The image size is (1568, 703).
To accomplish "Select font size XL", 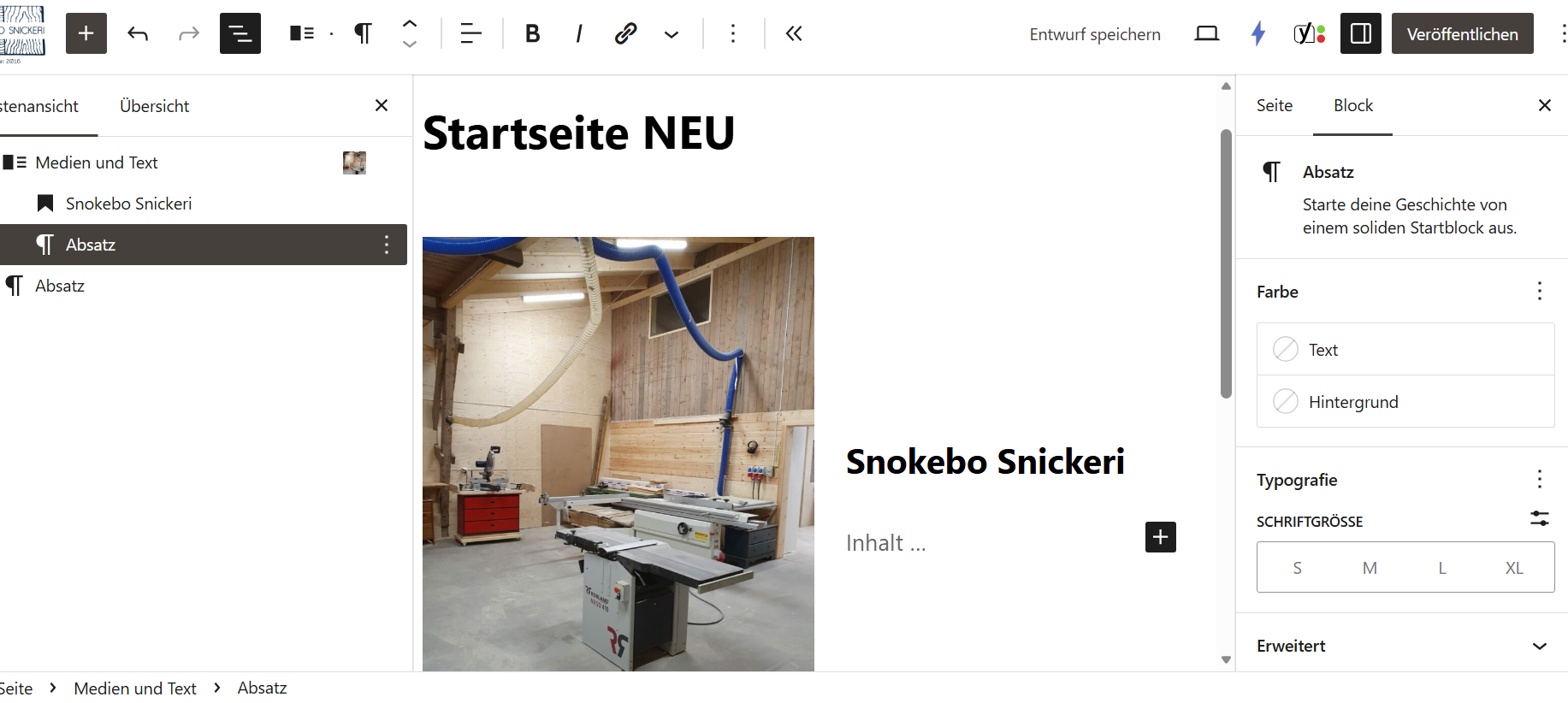I will click(x=1513, y=568).
